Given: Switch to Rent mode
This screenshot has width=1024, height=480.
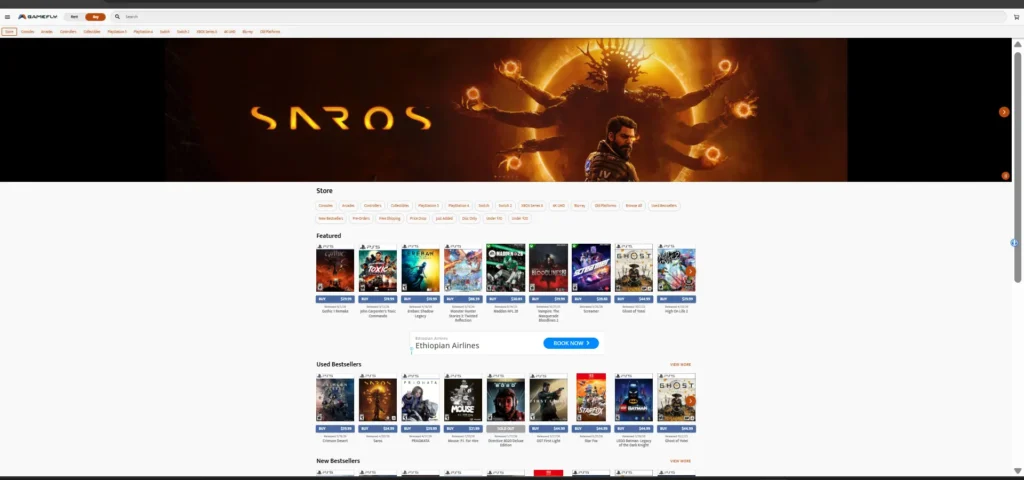Looking at the screenshot, I should 74,17.
